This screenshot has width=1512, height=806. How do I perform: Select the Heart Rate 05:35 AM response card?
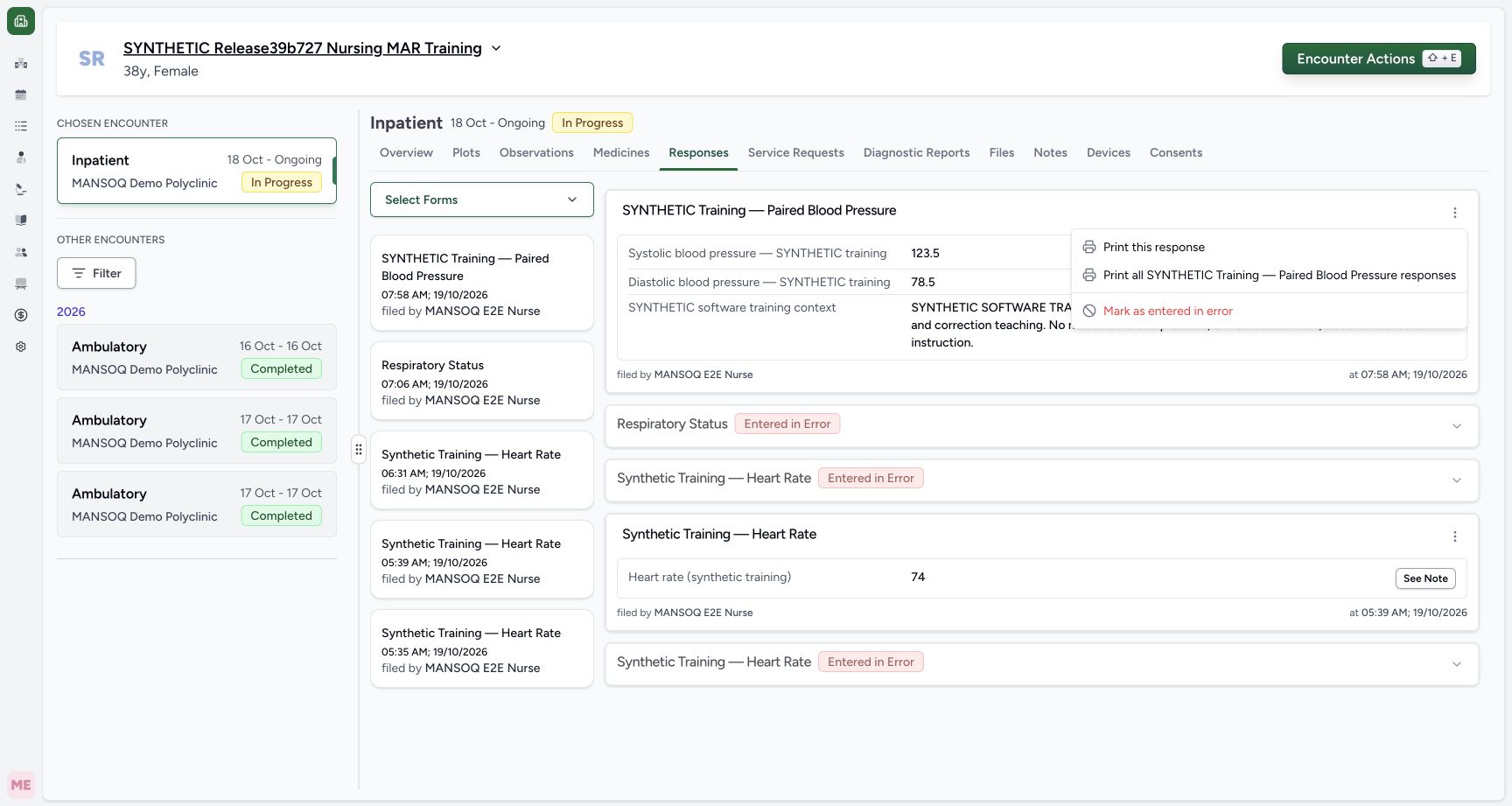(482, 648)
